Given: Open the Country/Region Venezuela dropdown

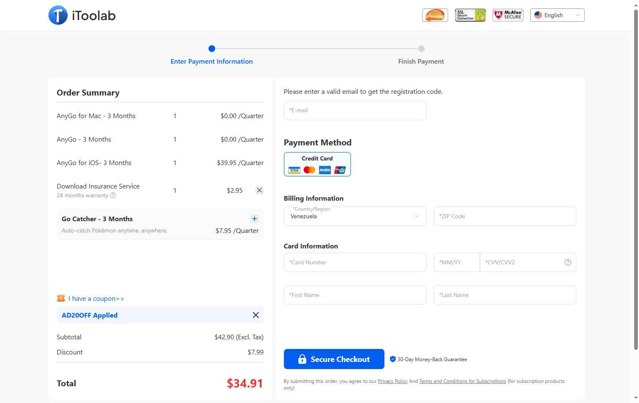Looking at the screenshot, I should [355, 216].
